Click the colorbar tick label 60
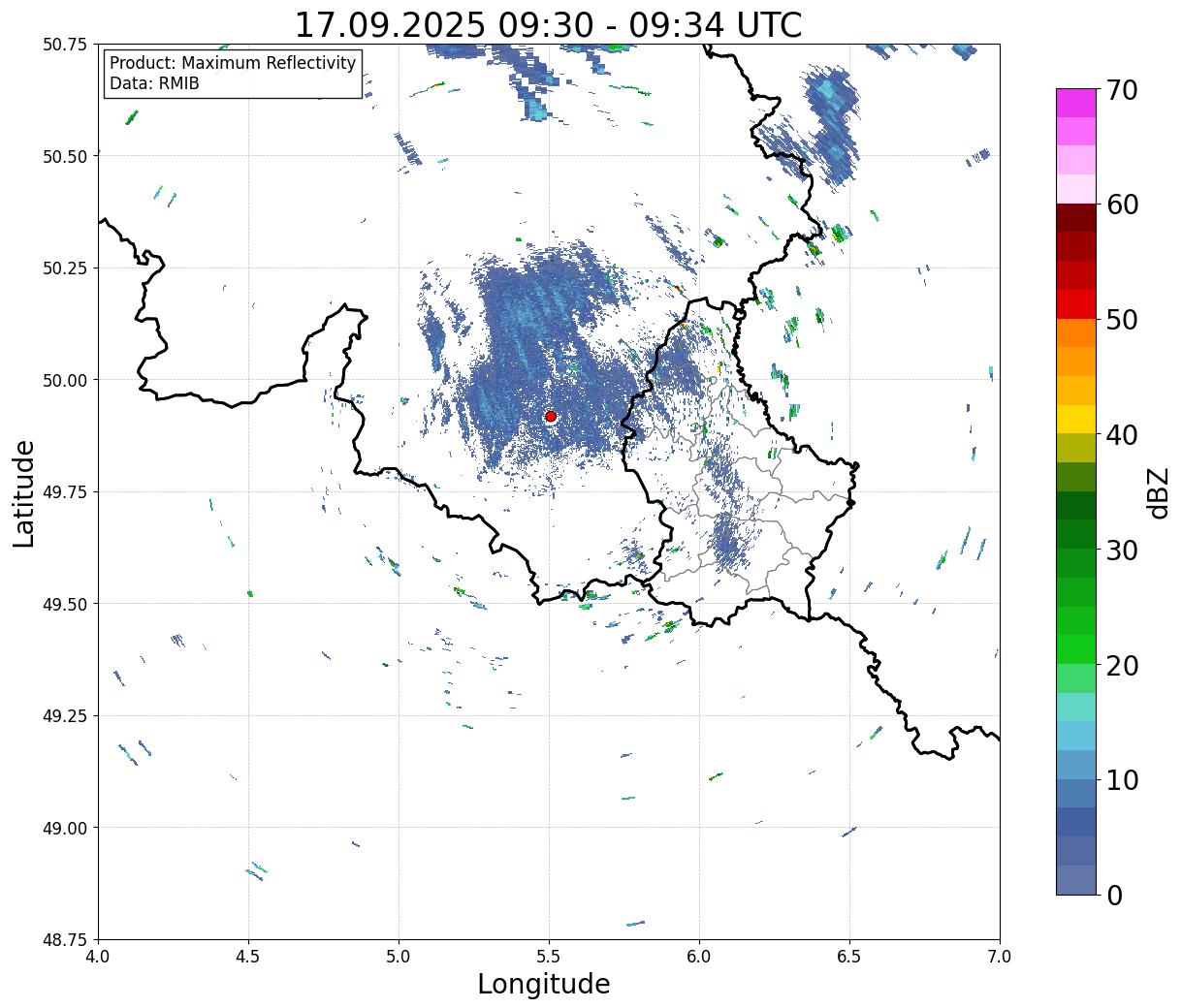The width and height of the screenshot is (1182, 1008). pyautogui.click(x=1122, y=205)
